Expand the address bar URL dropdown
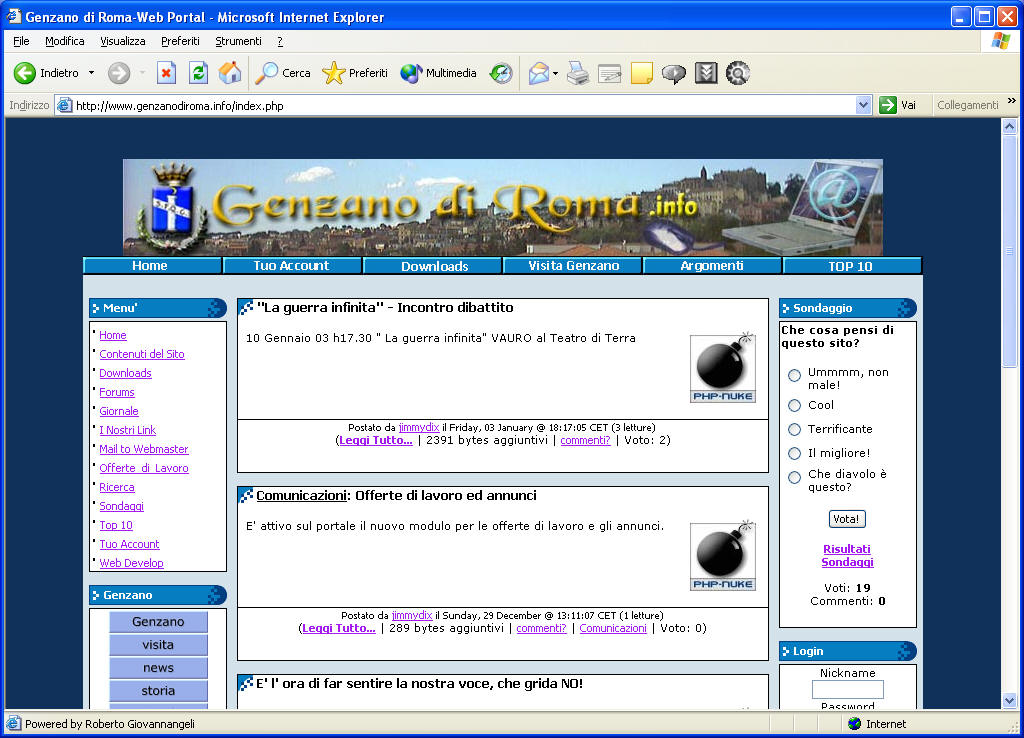This screenshot has height=738, width=1024. (x=863, y=105)
